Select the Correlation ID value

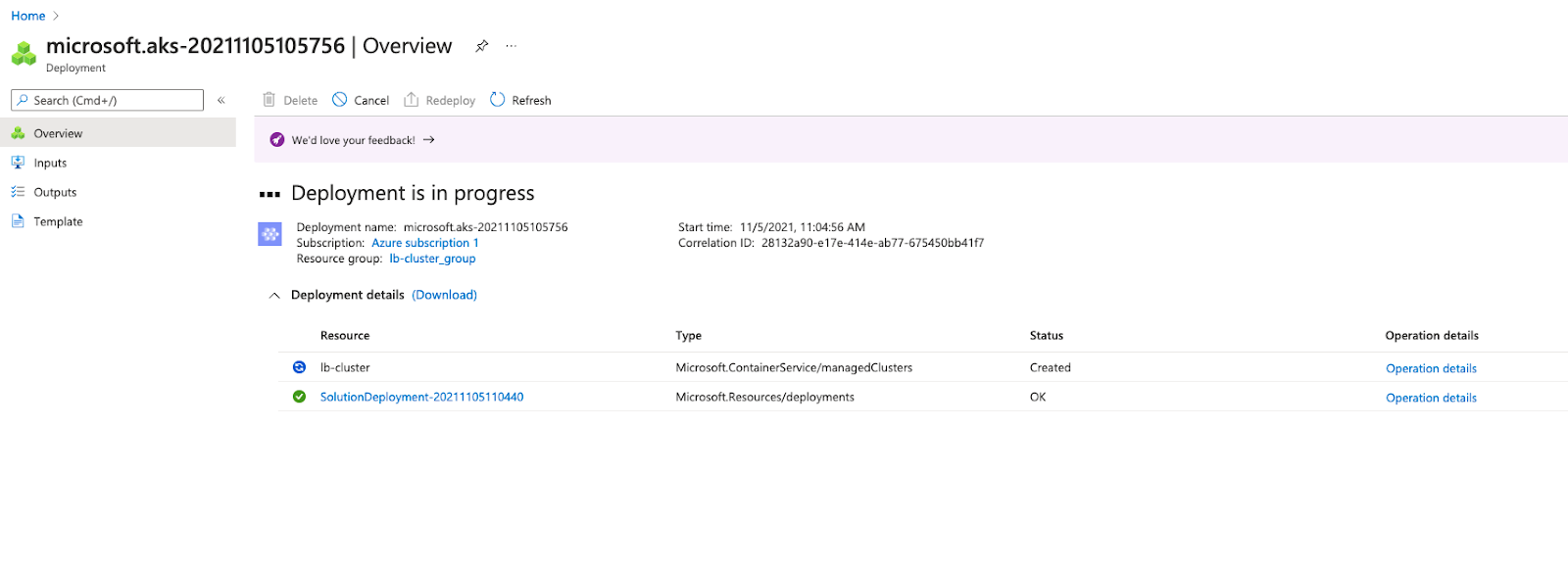[872, 243]
